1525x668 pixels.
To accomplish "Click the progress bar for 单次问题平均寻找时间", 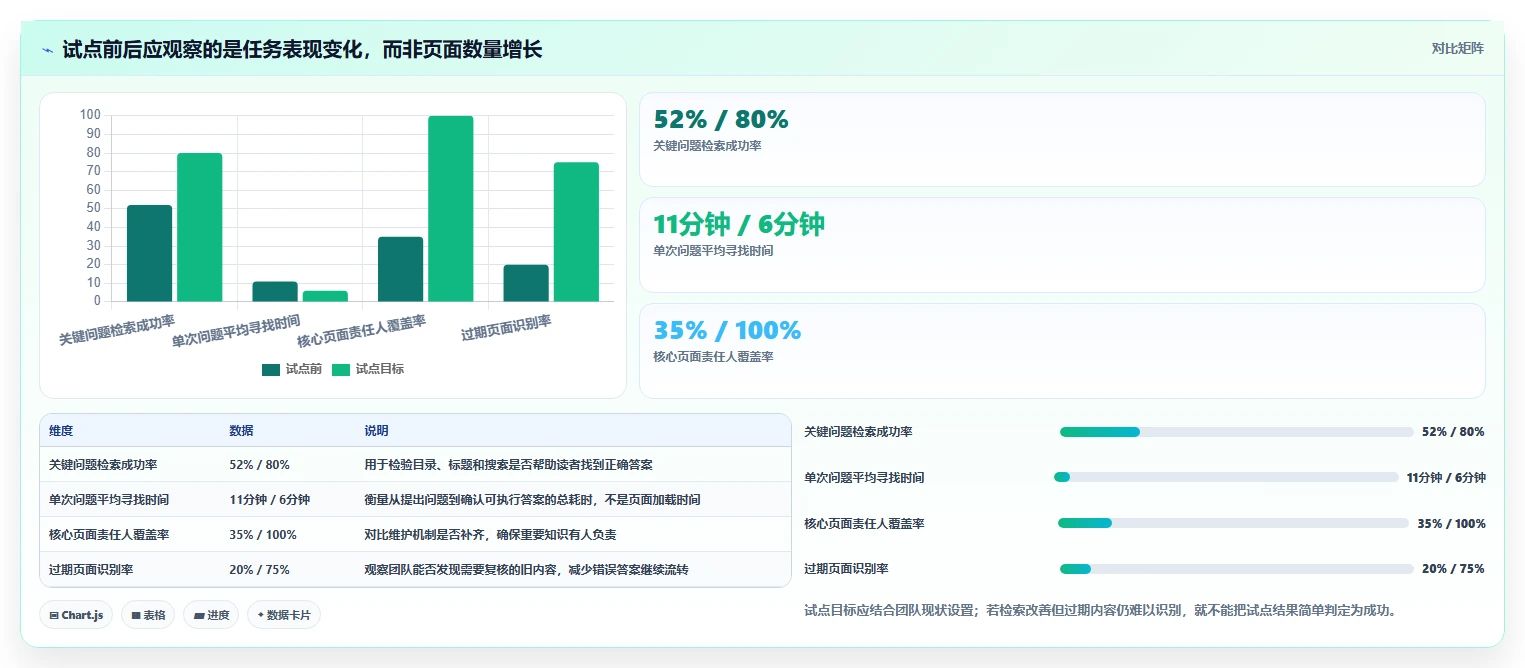I will tap(1226, 477).
